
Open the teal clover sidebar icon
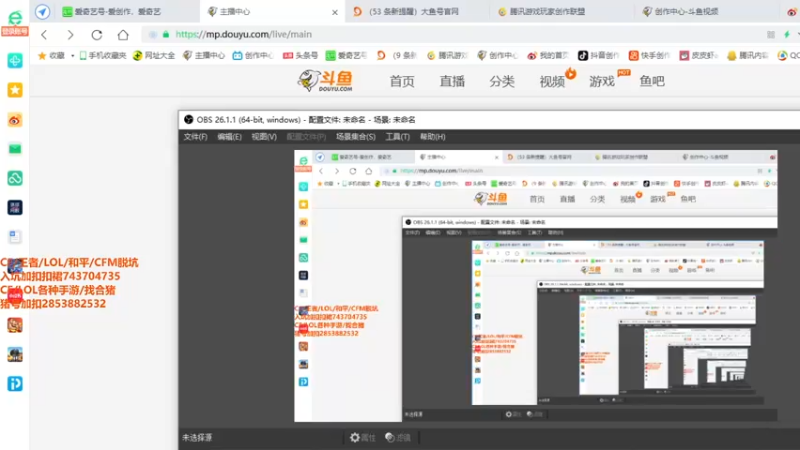click(x=15, y=61)
